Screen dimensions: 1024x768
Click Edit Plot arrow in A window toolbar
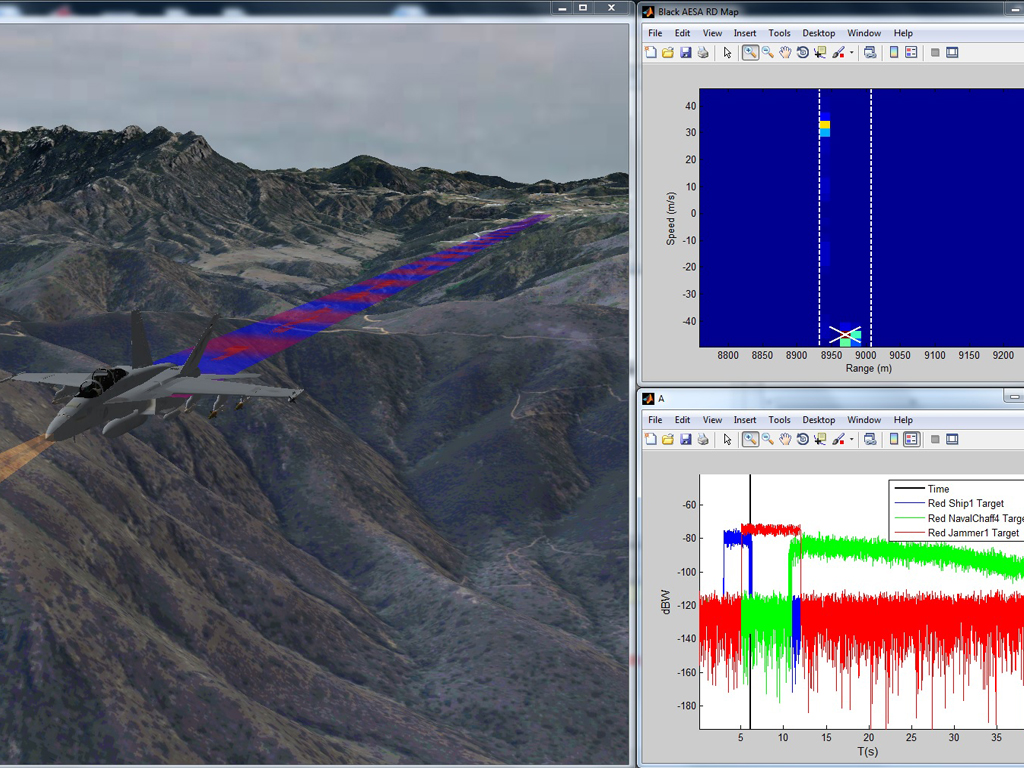[727, 439]
